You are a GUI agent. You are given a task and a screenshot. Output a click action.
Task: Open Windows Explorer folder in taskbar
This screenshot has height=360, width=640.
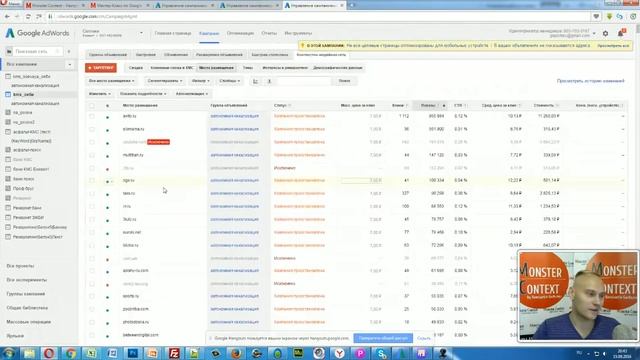click(29, 353)
